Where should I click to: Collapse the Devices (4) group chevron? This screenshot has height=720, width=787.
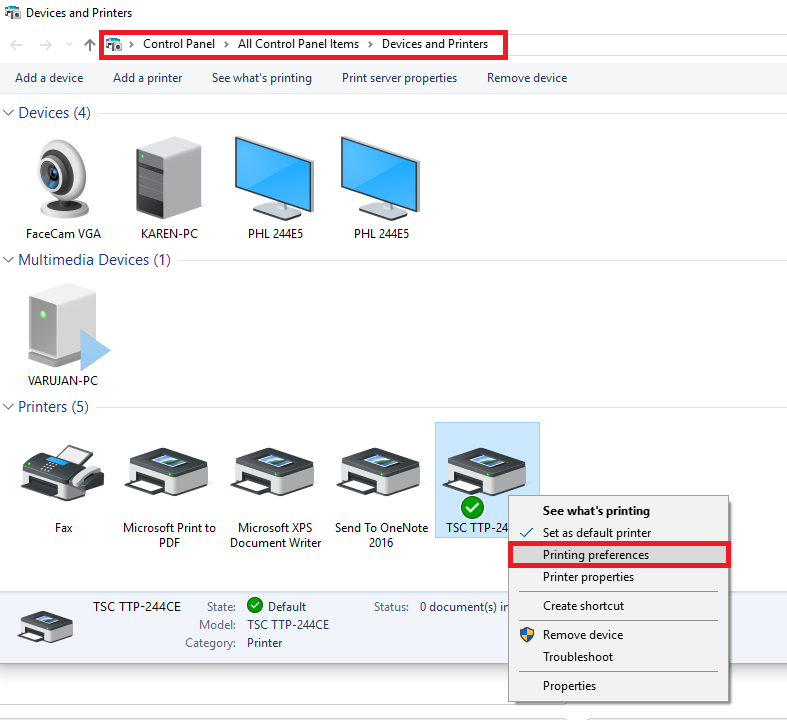(x=8, y=113)
